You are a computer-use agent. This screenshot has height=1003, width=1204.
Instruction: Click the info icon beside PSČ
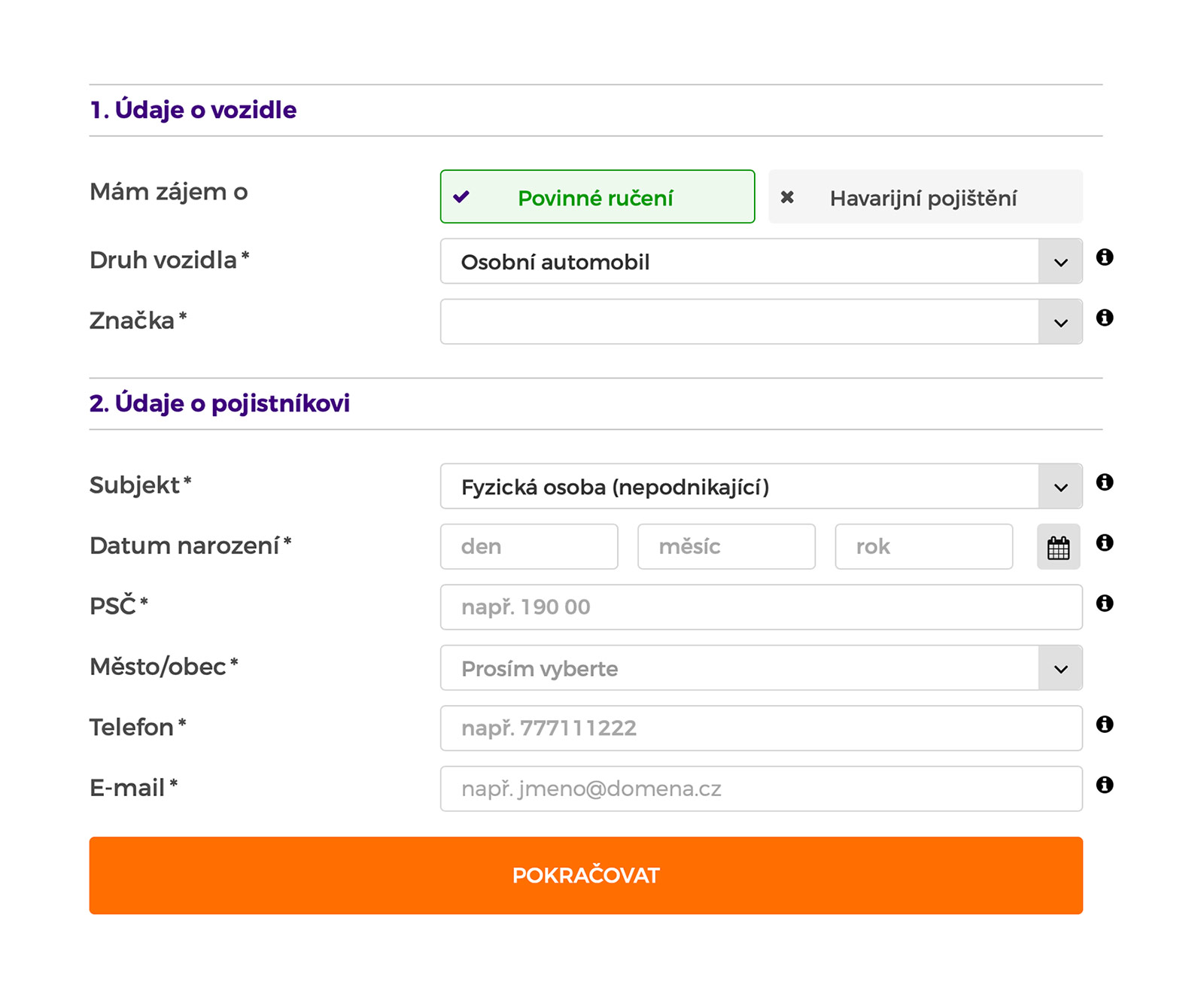(1104, 603)
